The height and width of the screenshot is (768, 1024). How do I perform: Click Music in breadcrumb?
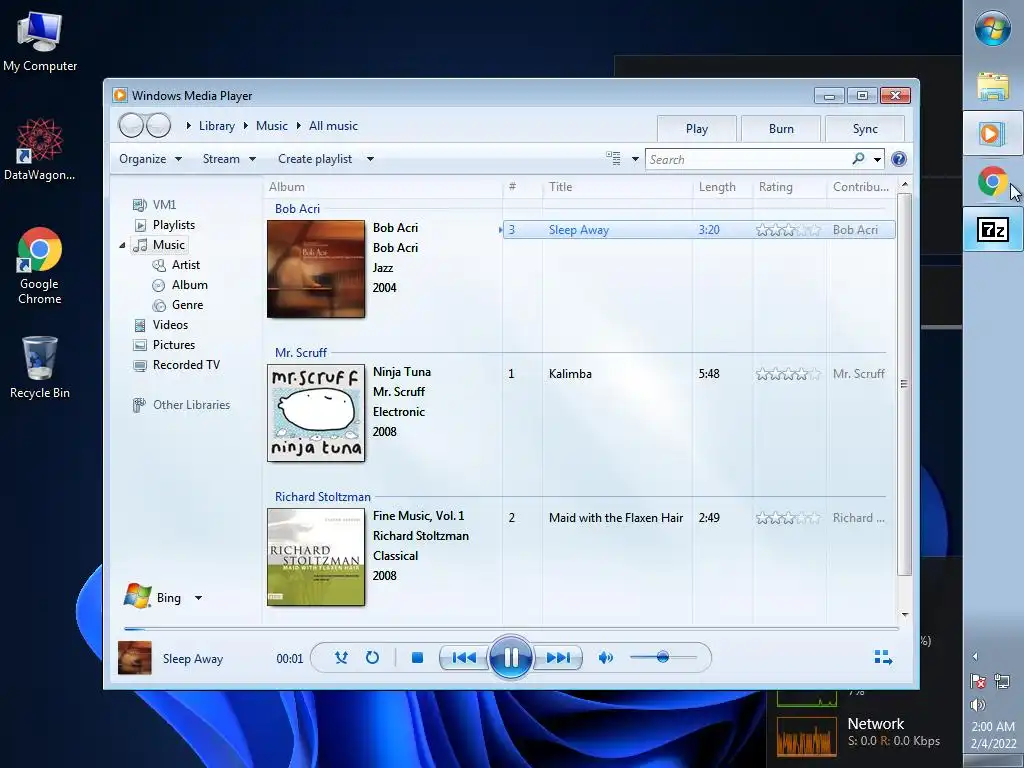pos(272,126)
